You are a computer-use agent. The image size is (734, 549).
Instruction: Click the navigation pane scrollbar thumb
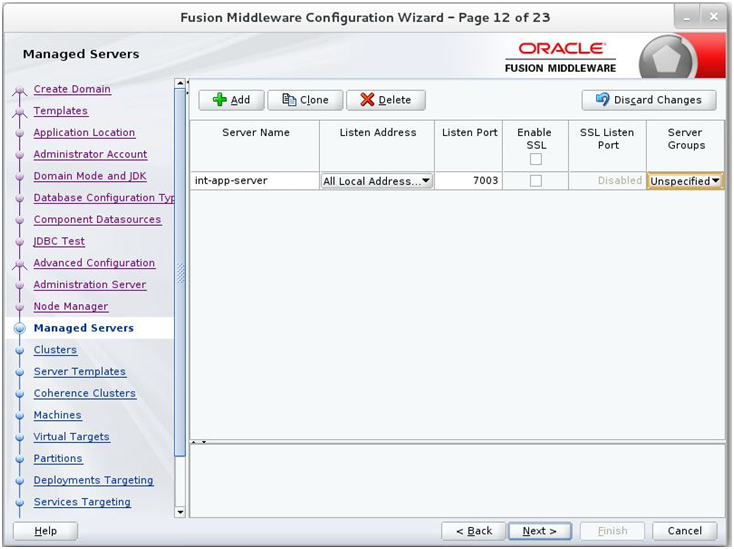[x=180, y=272]
